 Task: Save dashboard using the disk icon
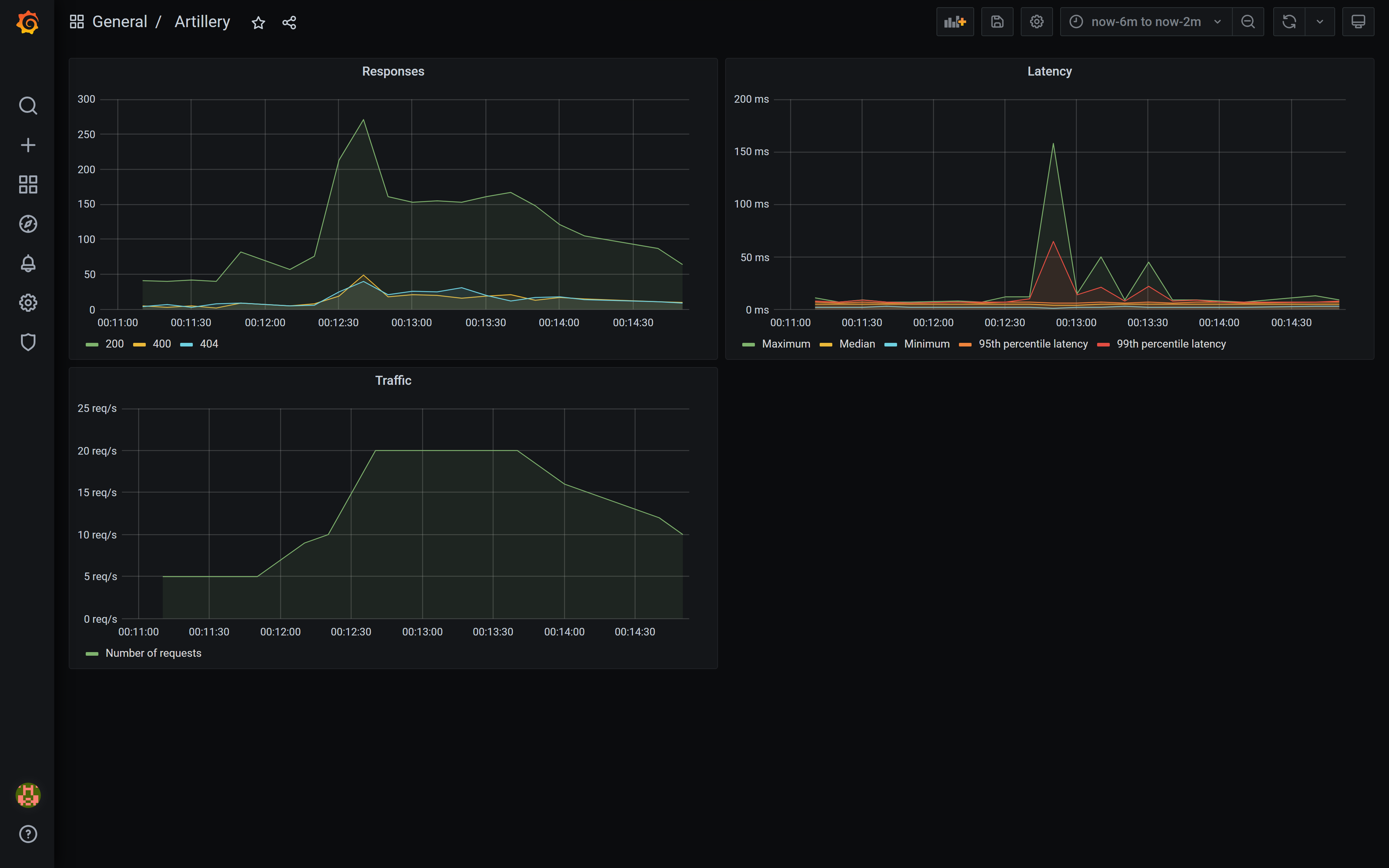(997, 22)
